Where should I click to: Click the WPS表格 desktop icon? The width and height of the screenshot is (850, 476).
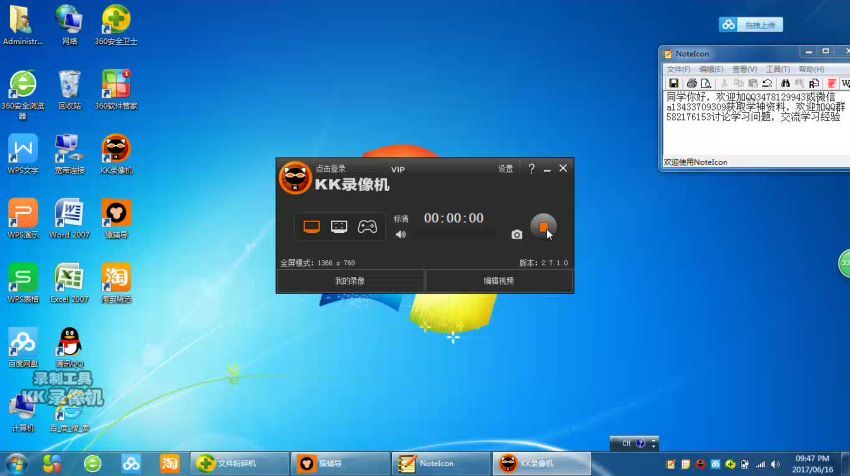(23, 284)
